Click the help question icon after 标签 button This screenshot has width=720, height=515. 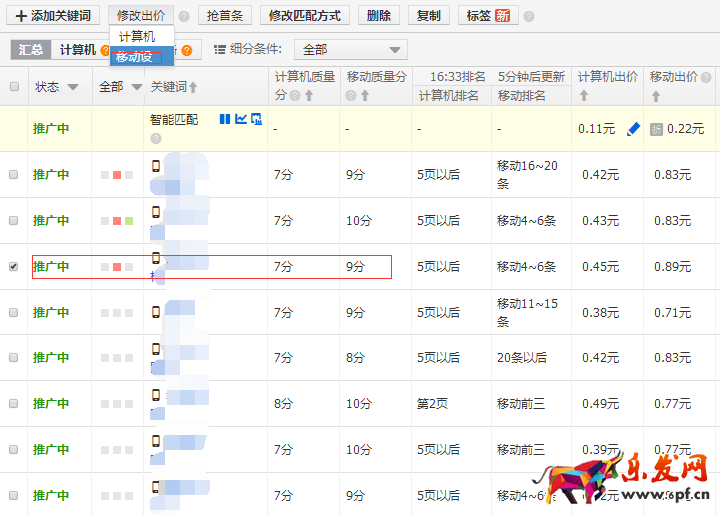point(529,17)
